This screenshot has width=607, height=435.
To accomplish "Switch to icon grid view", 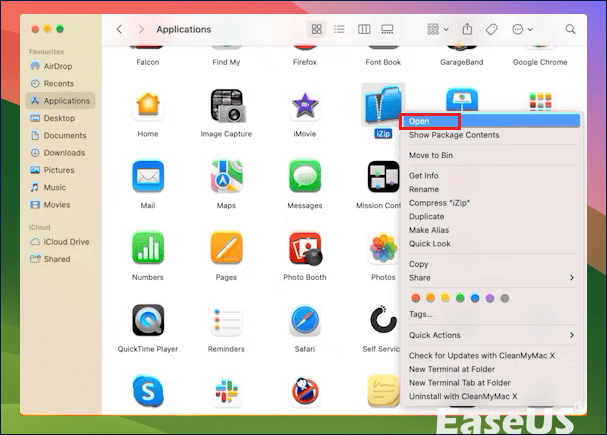I will (317, 30).
